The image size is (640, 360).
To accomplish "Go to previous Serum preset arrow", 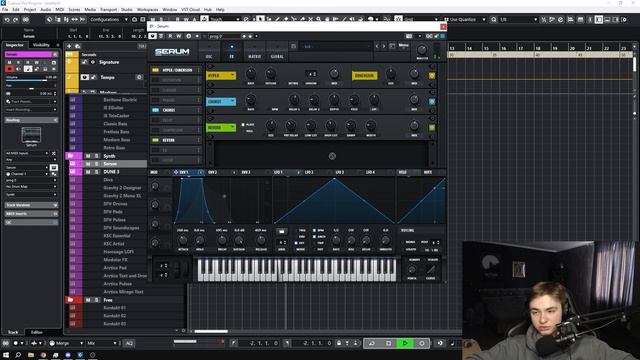I will 377,46.
